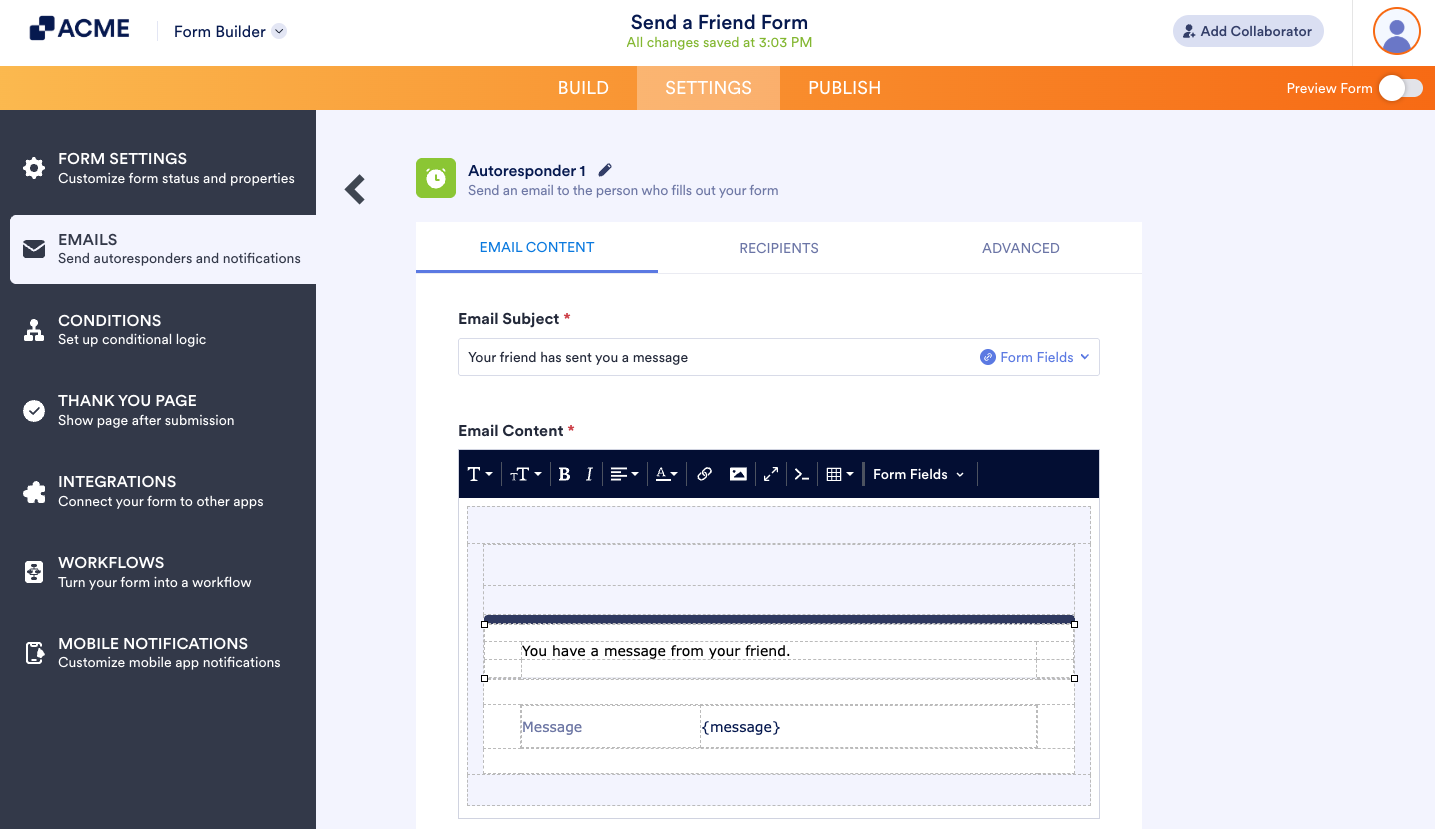This screenshot has height=829, width=1435.
Task: Apply italic formatting in the email editor
Action: (x=589, y=473)
